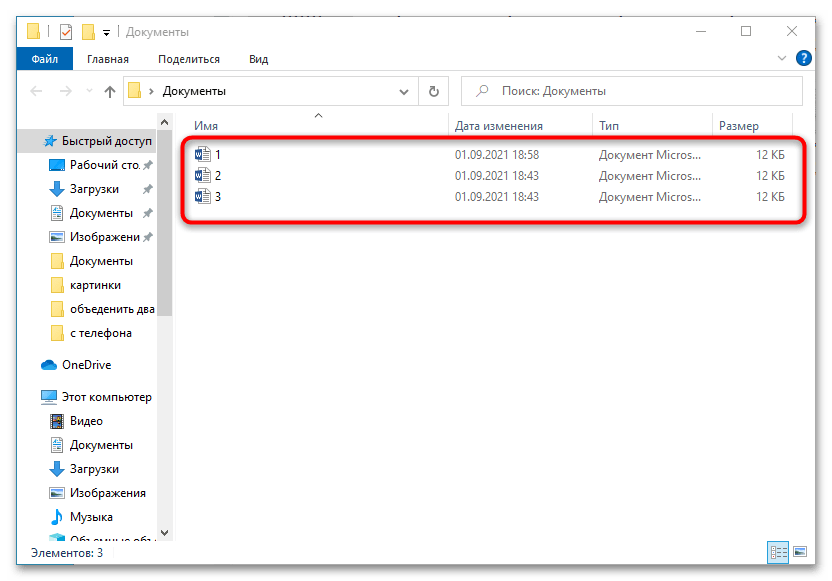Sort by Дата изменения column header
The height and width of the screenshot is (581, 832).
(498, 126)
